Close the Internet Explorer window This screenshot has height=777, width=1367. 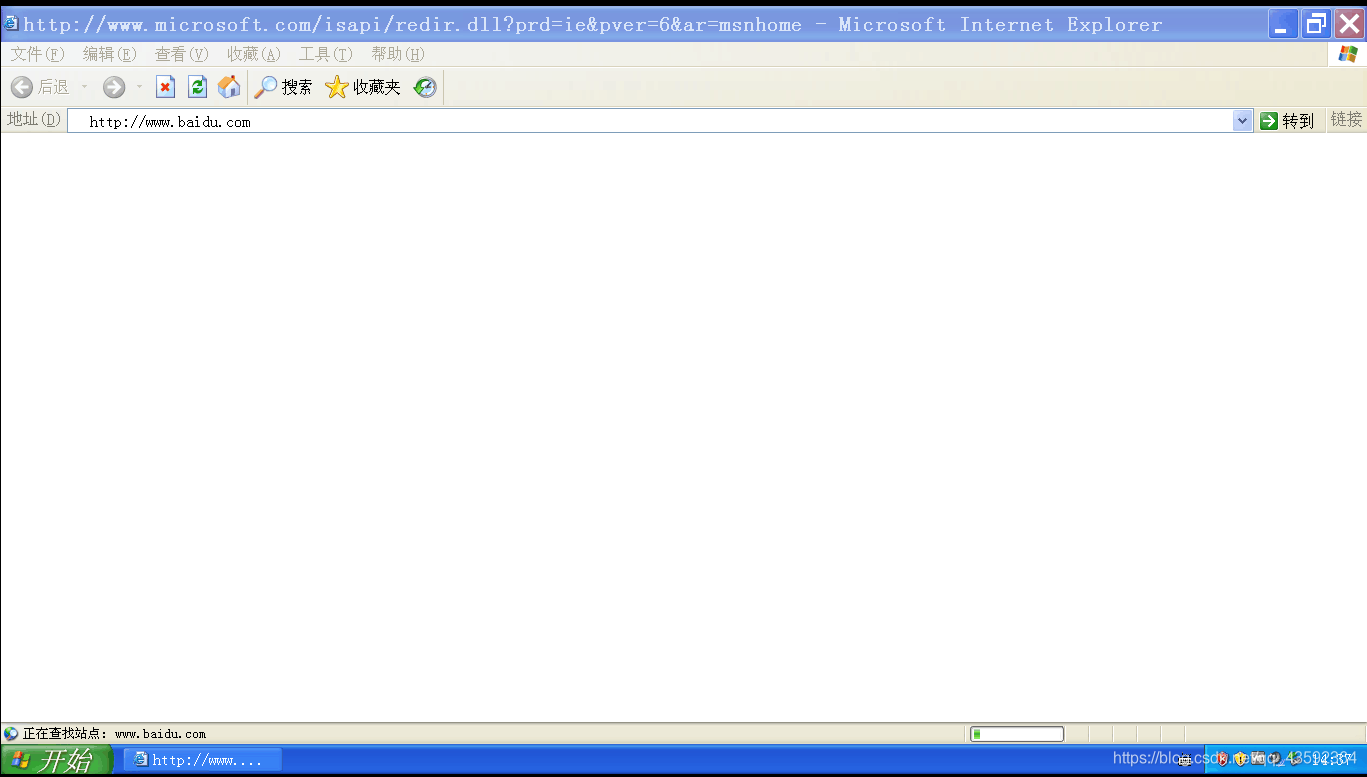[1349, 24]
